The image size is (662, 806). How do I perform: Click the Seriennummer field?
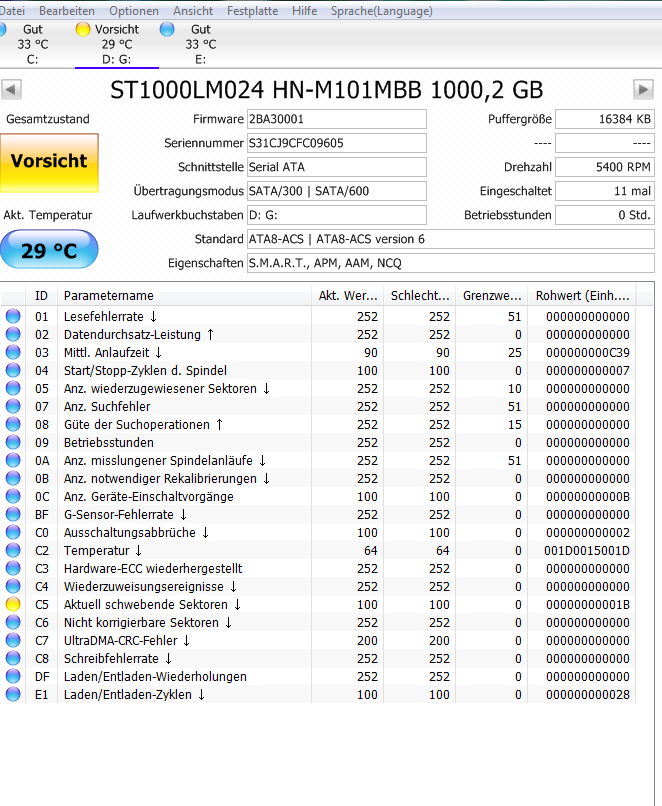(x=337, y=143)
